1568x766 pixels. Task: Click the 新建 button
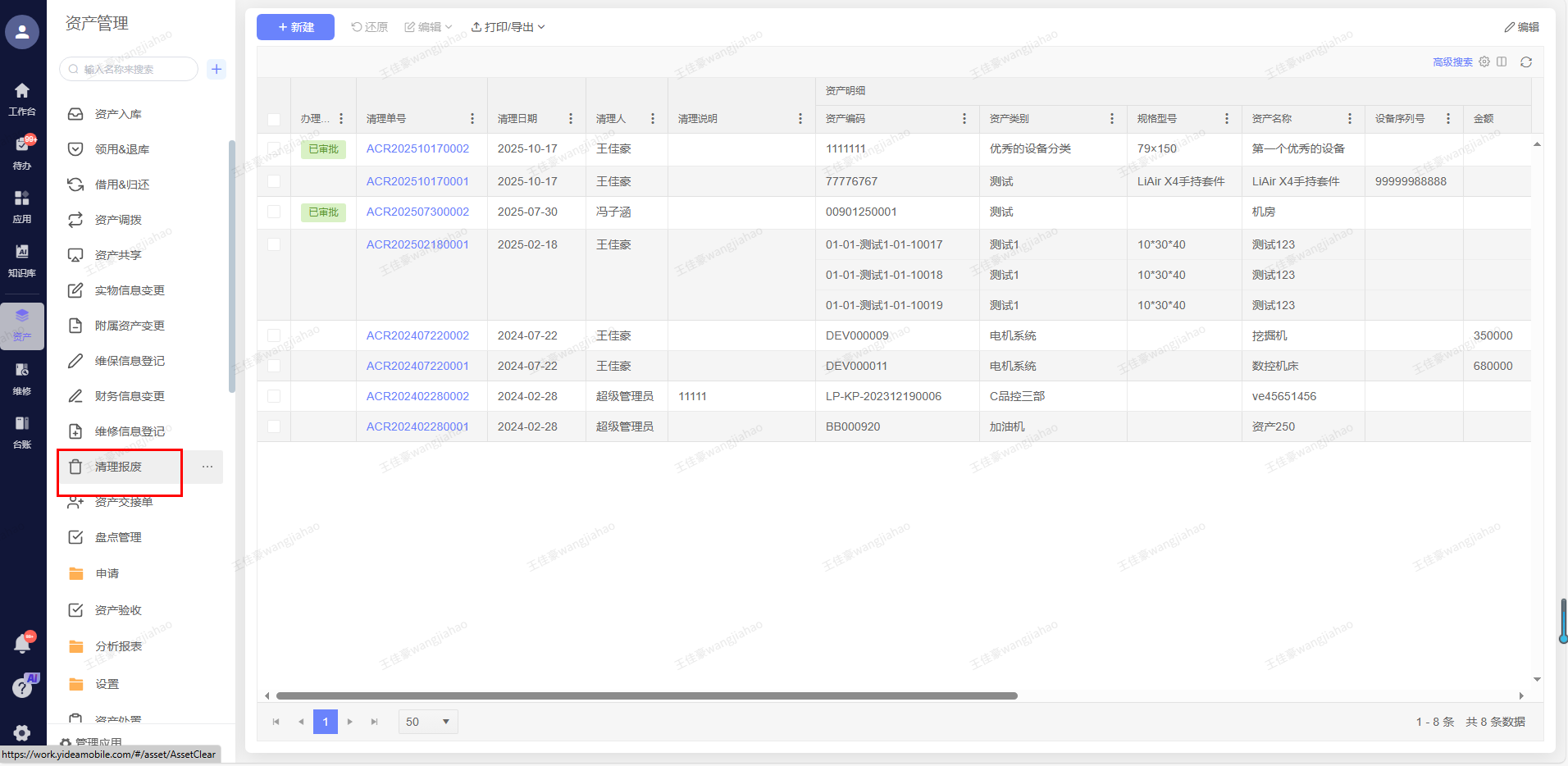coord(295,27)
